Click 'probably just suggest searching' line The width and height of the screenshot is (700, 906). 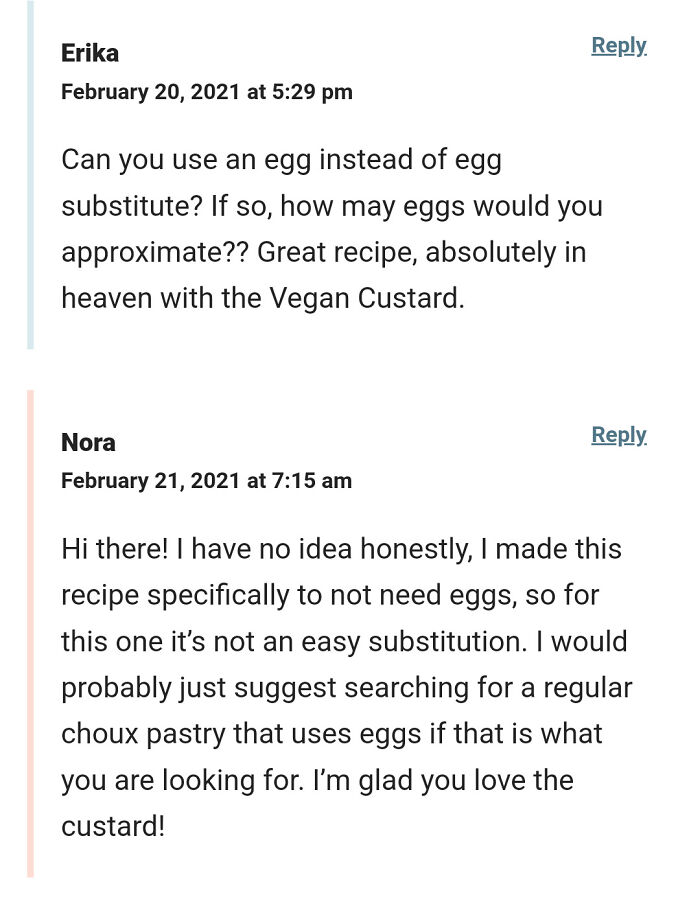coord(347,689)
